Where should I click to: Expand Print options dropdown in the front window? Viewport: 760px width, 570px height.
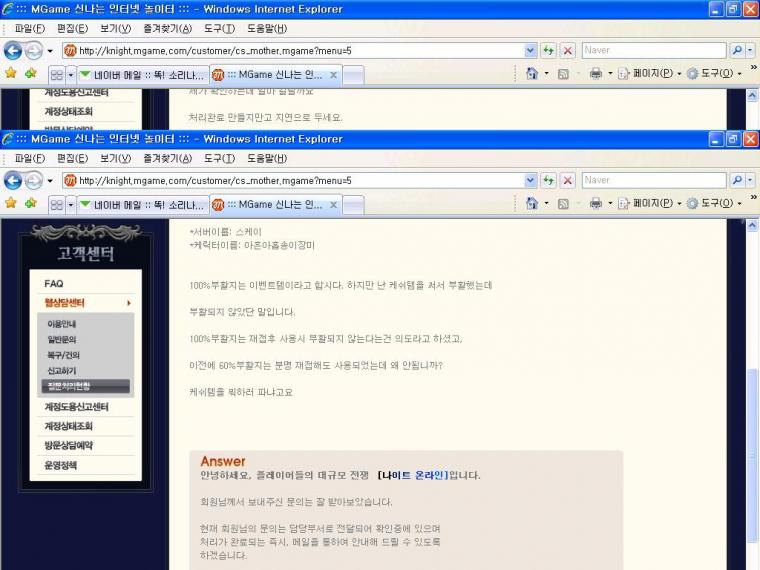pyautogui.click(x=610, y=203)
